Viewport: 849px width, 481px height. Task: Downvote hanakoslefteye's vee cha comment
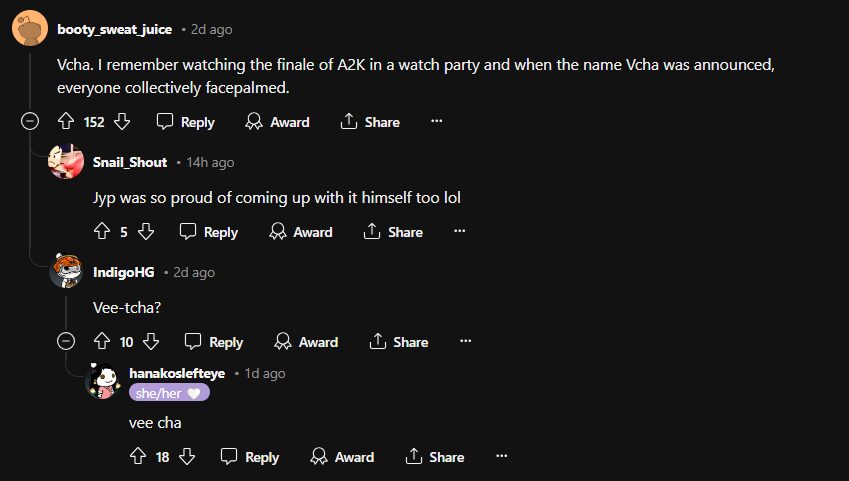coord(187,457)
